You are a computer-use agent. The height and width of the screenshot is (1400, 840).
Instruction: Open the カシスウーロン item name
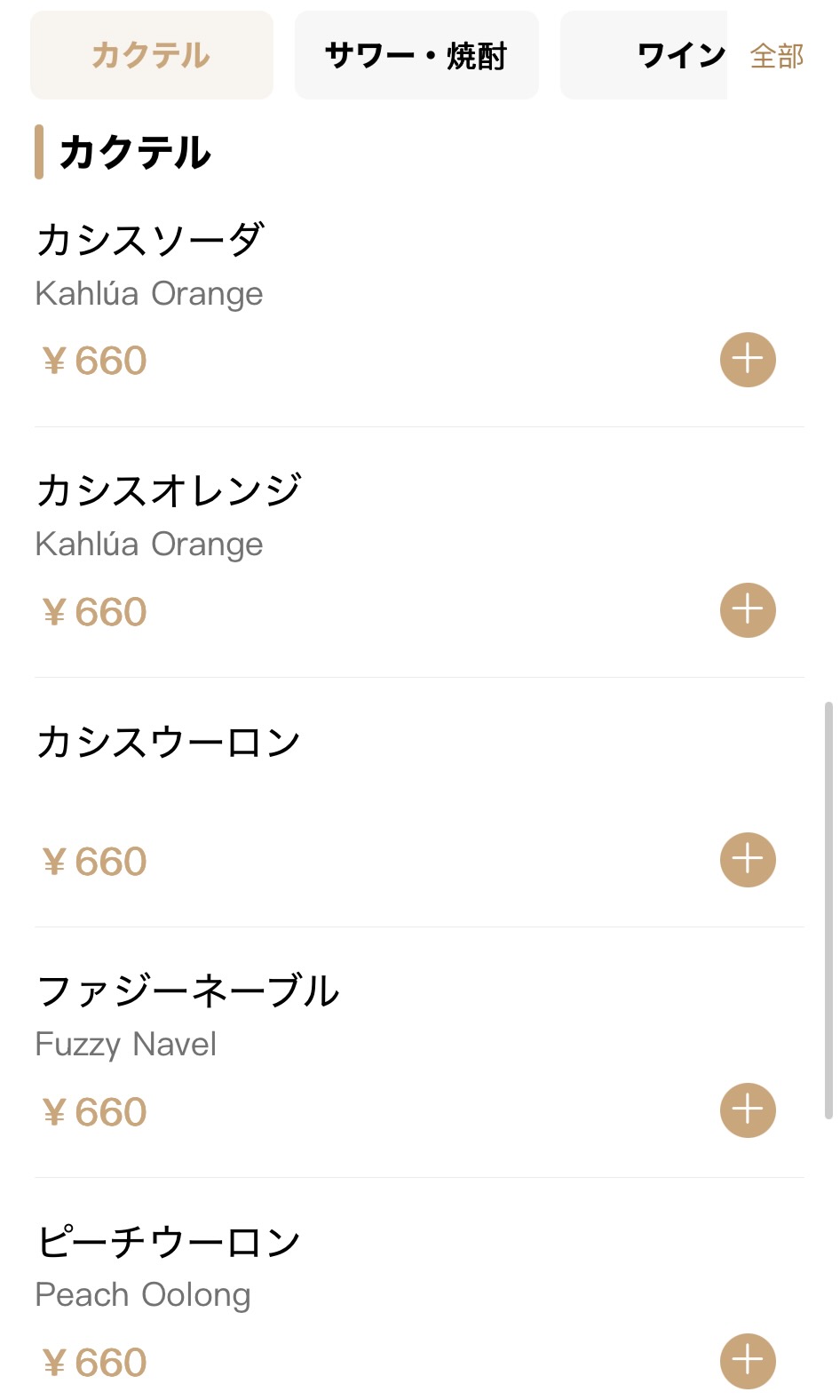169,742
